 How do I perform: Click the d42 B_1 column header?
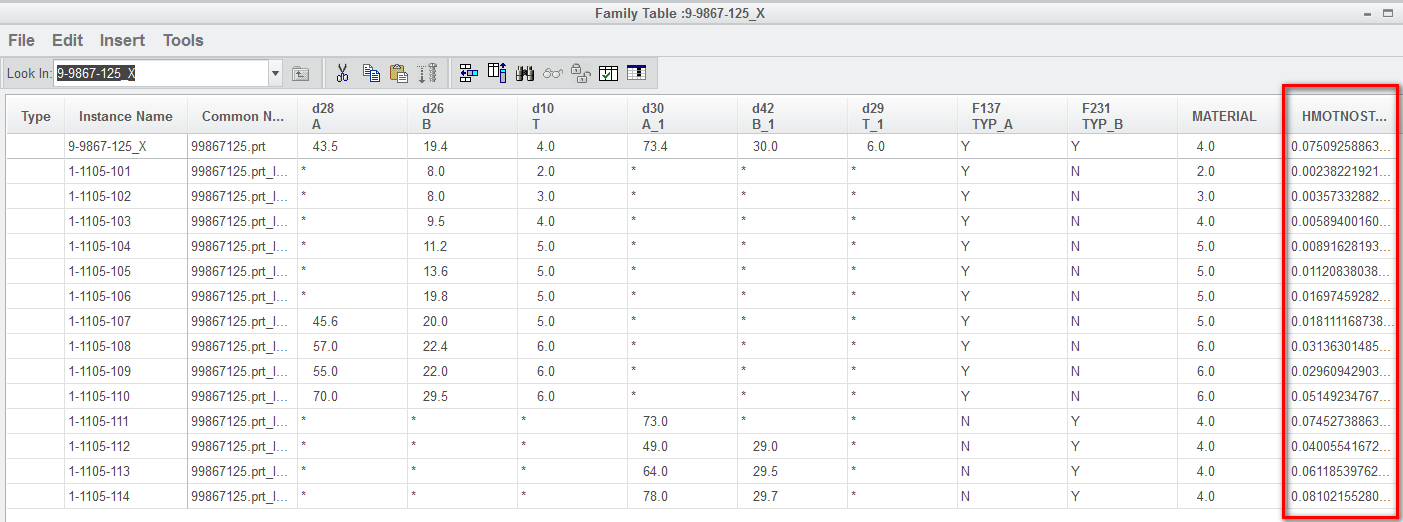792,116
